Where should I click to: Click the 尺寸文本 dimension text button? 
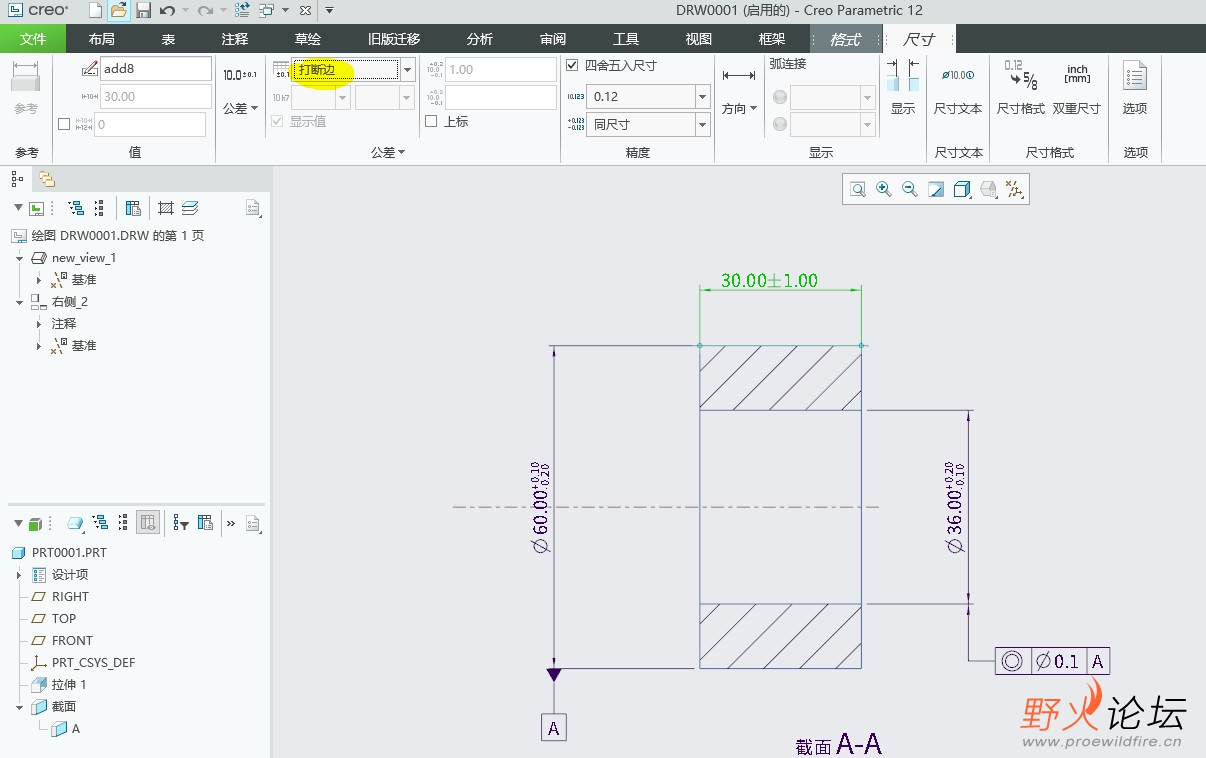tap(958, 87)
